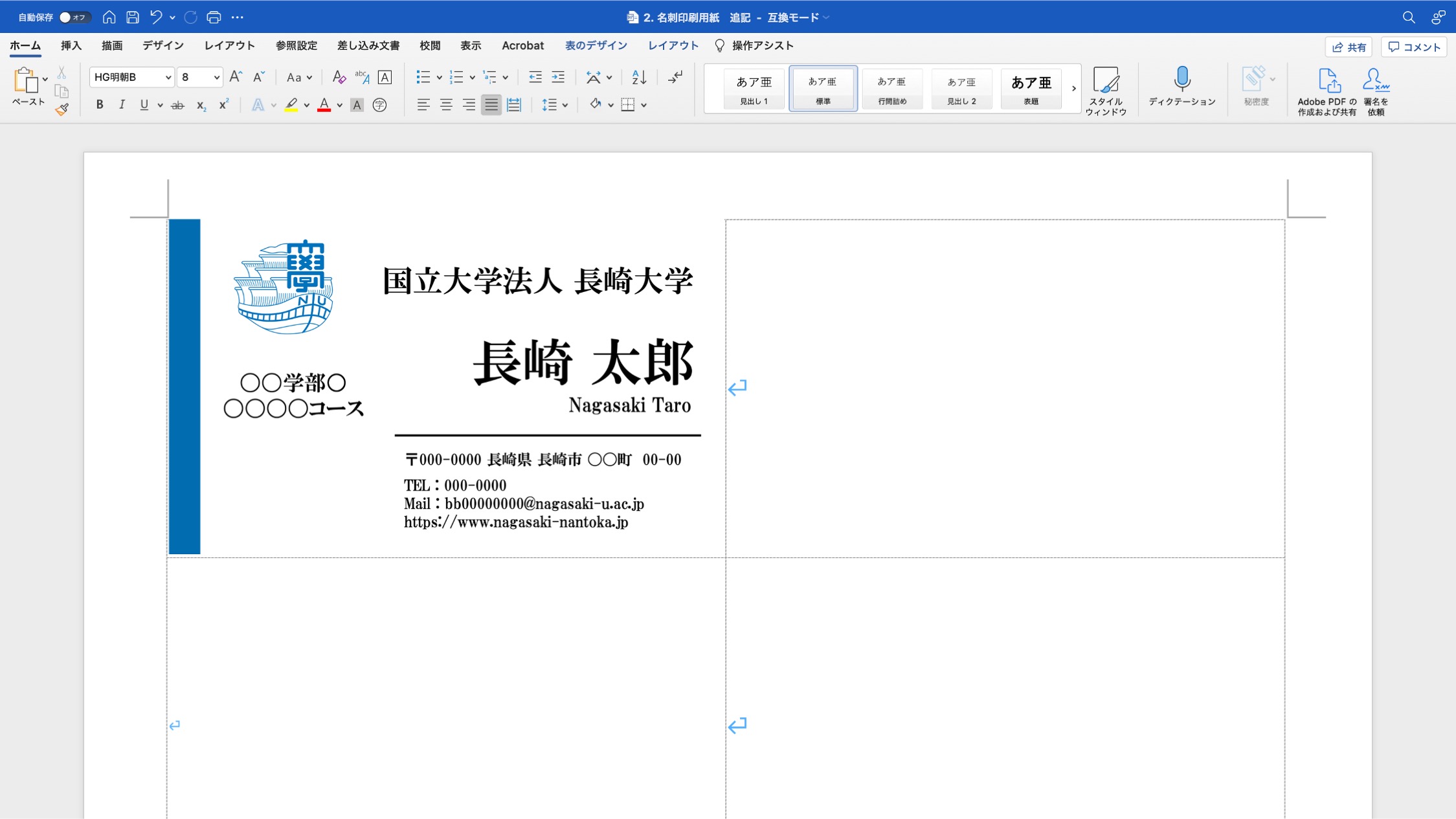Open the font name dropdown HG明朝B
Viewport: 1456px width, 819px height.
[168, 78]
